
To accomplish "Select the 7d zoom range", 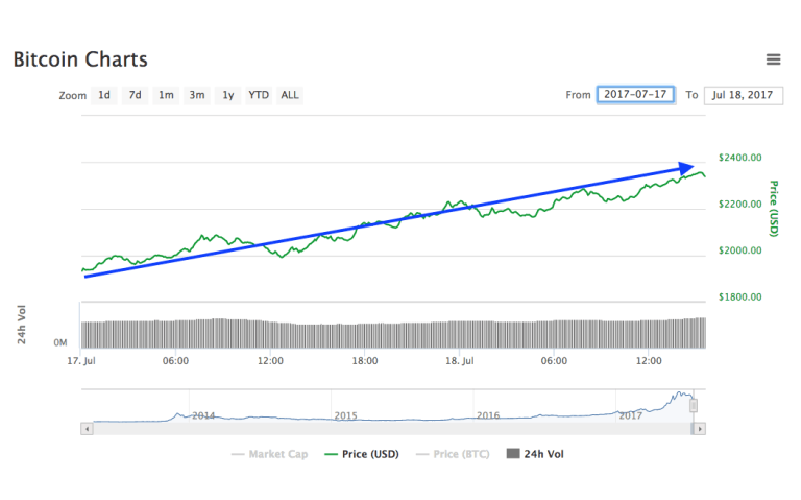I will [135, 95].
